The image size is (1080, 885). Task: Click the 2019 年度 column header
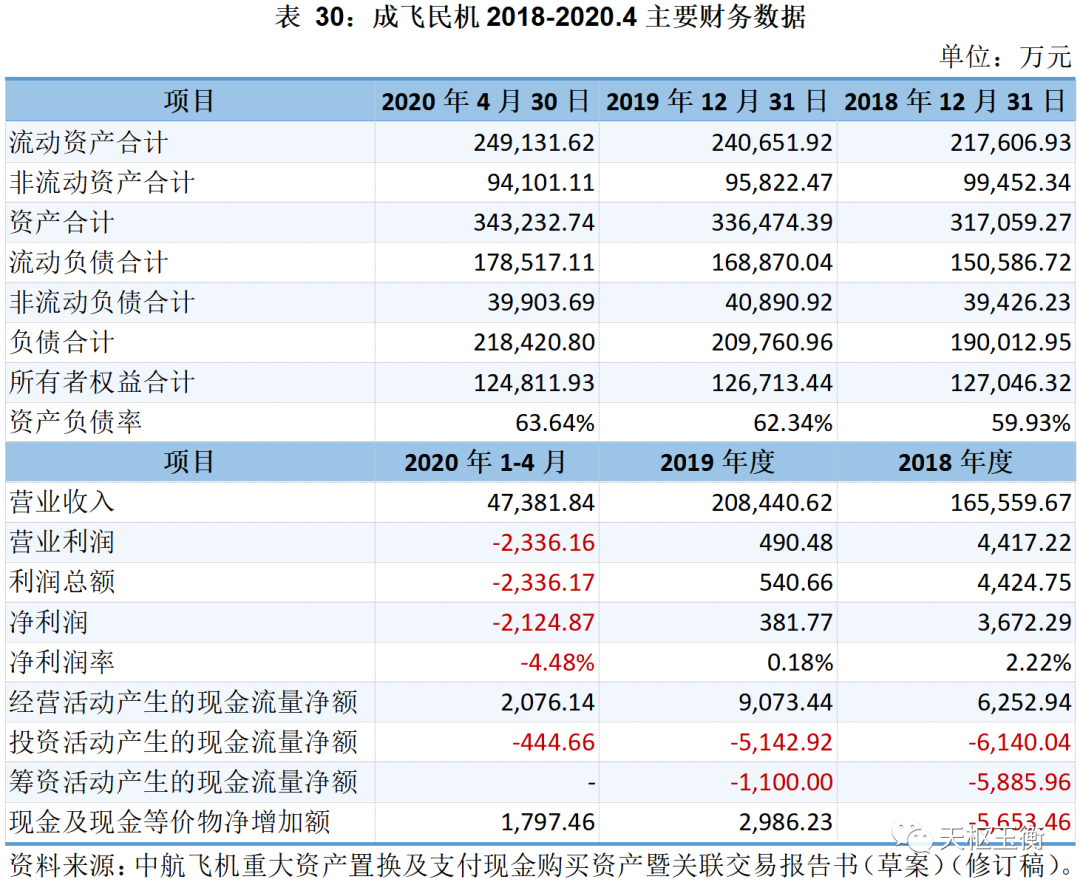tap(717, 462)
